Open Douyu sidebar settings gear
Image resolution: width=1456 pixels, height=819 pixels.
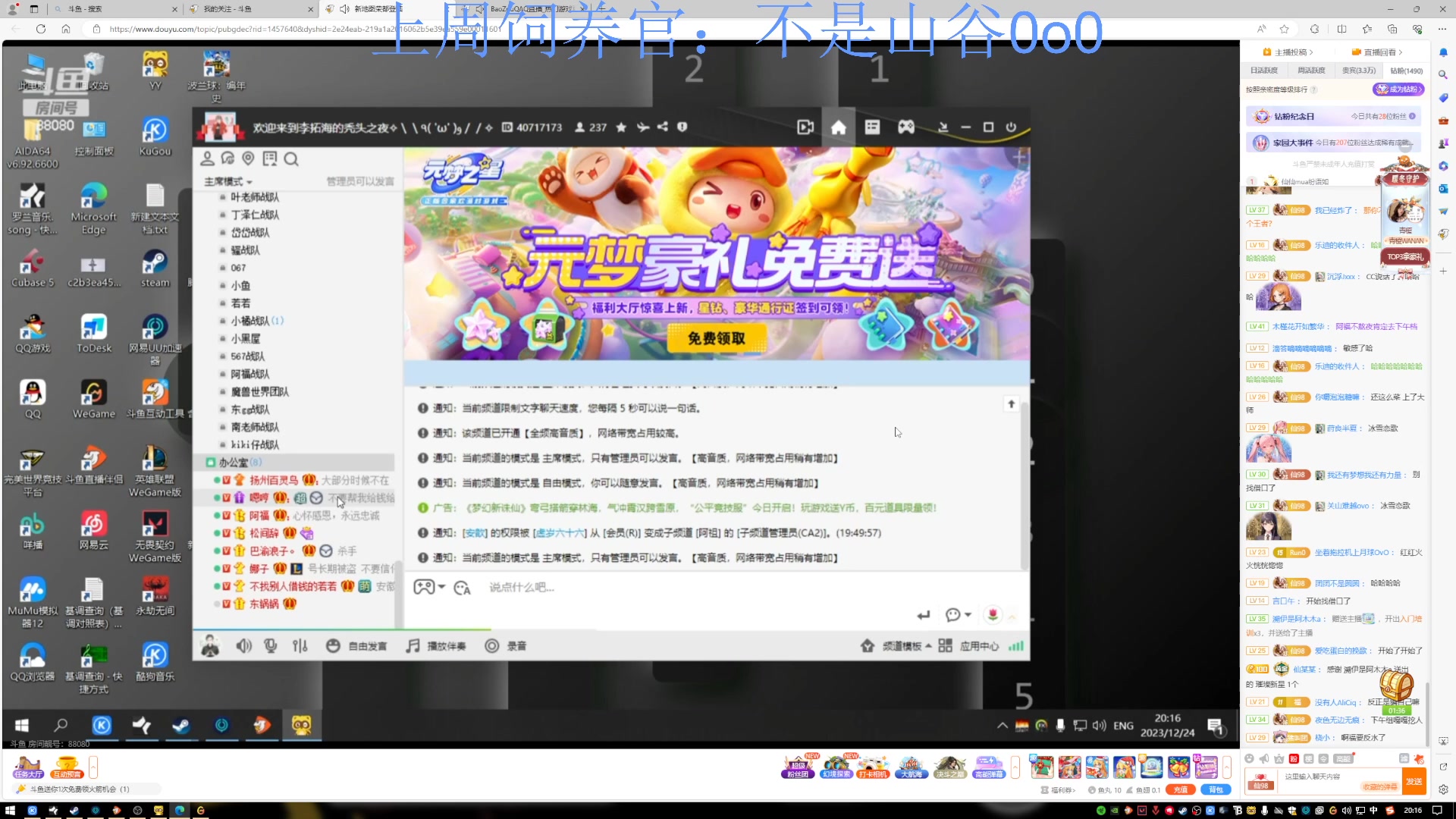[1443, 789]
